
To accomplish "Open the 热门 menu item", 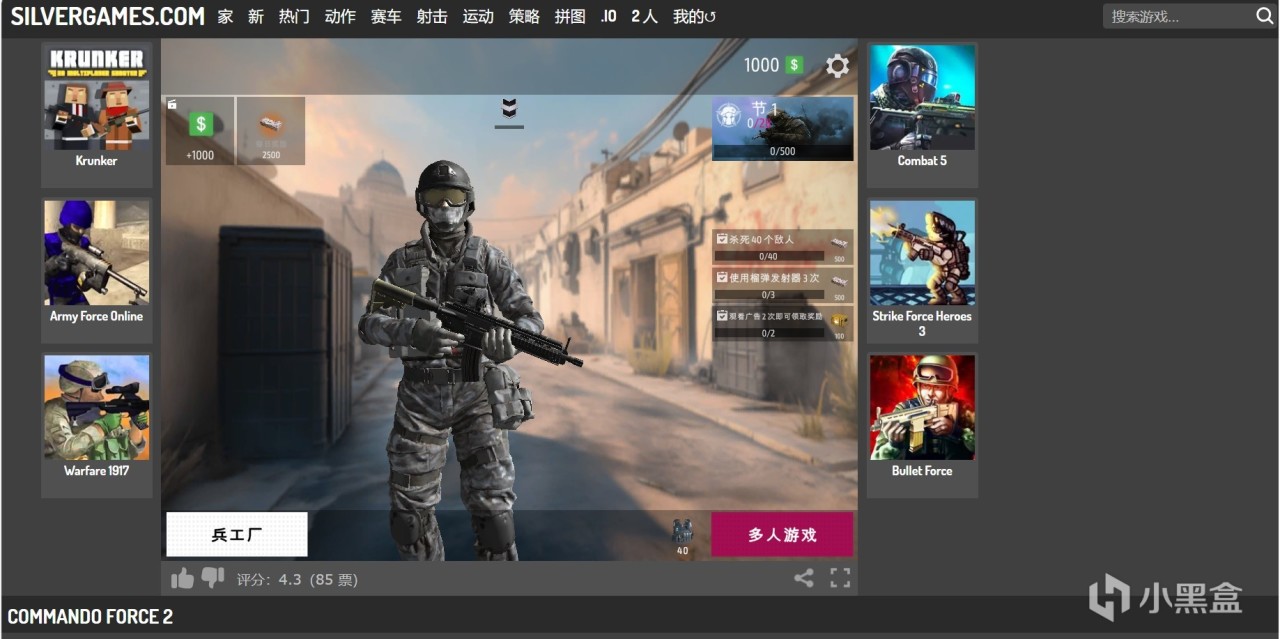I will point(294,16).
